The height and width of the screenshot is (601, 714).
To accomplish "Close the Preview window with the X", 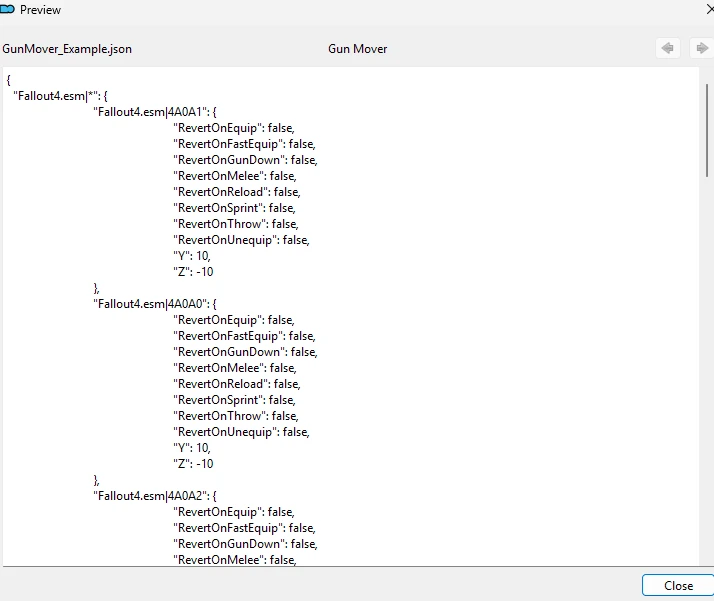I will 709,9.
